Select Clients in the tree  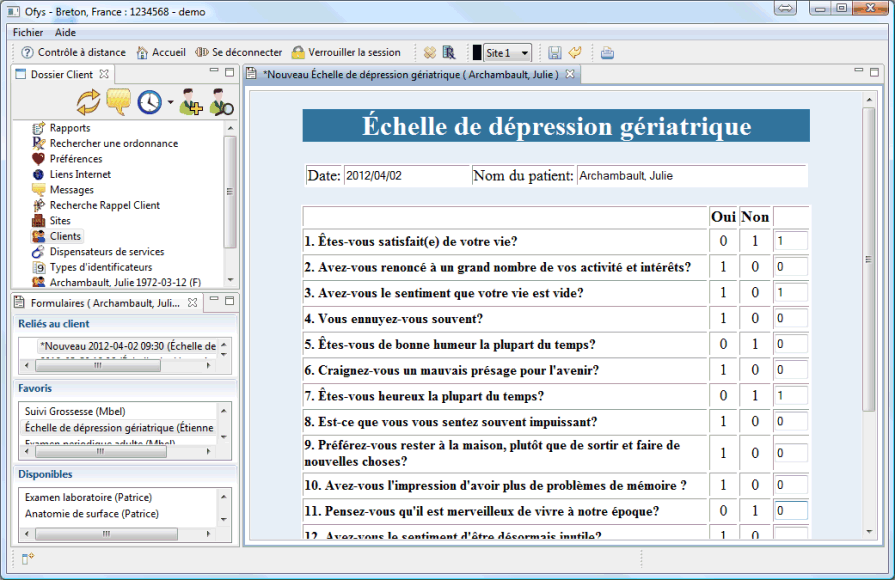65,236
